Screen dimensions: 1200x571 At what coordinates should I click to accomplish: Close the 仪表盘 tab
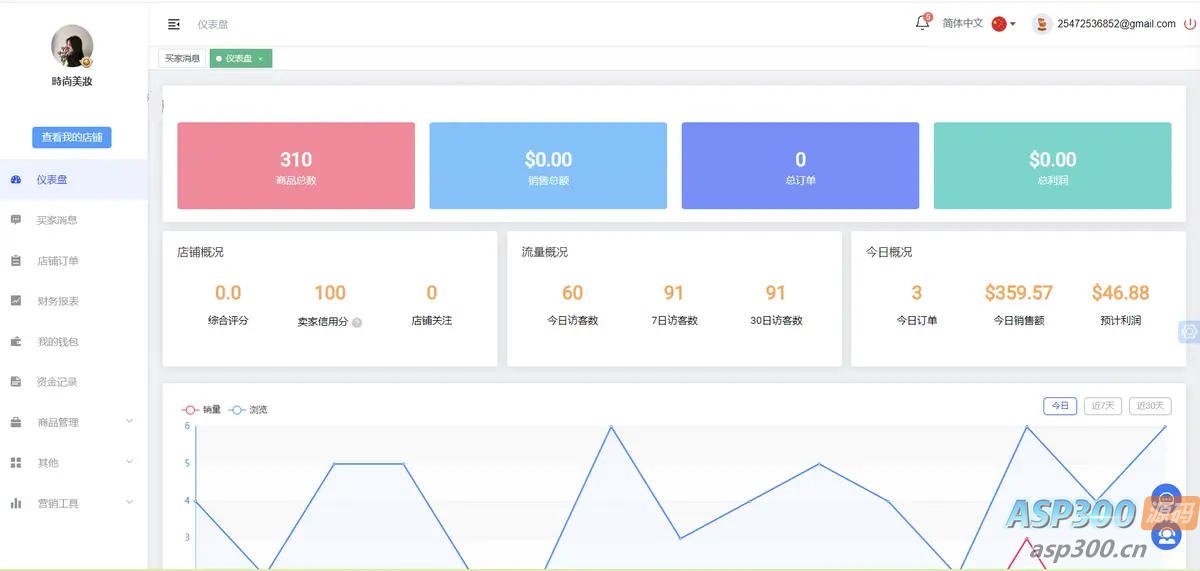pyautogui.click(x=261, y=59)
